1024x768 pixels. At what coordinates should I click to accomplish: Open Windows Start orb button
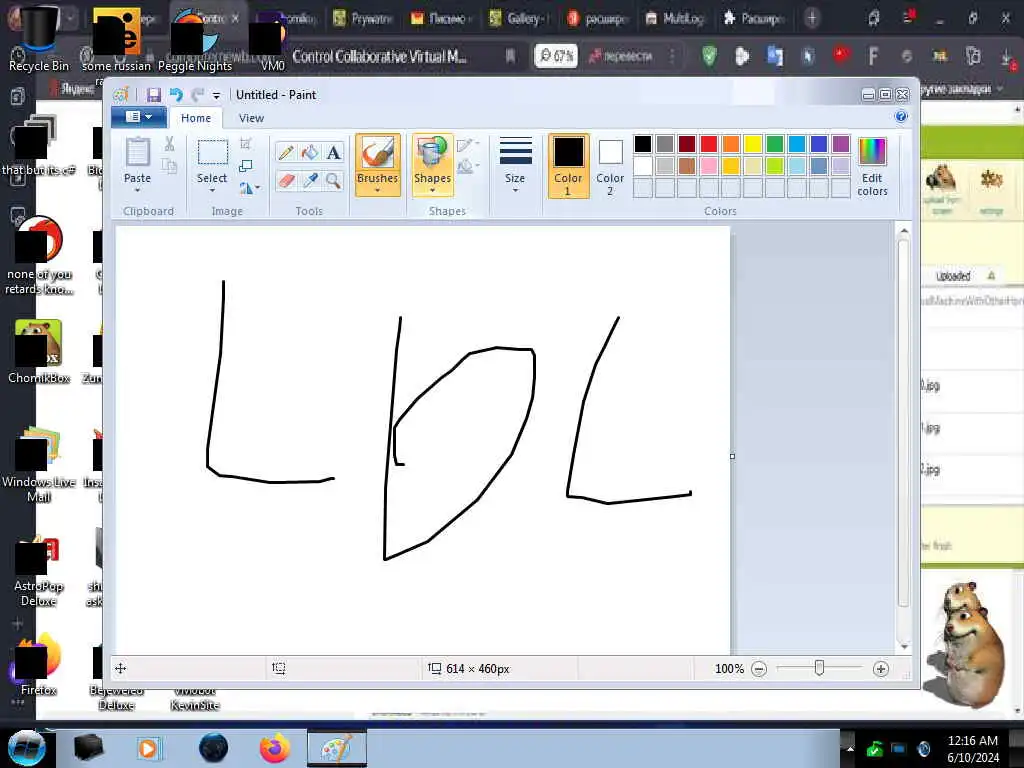click(26, 748)
